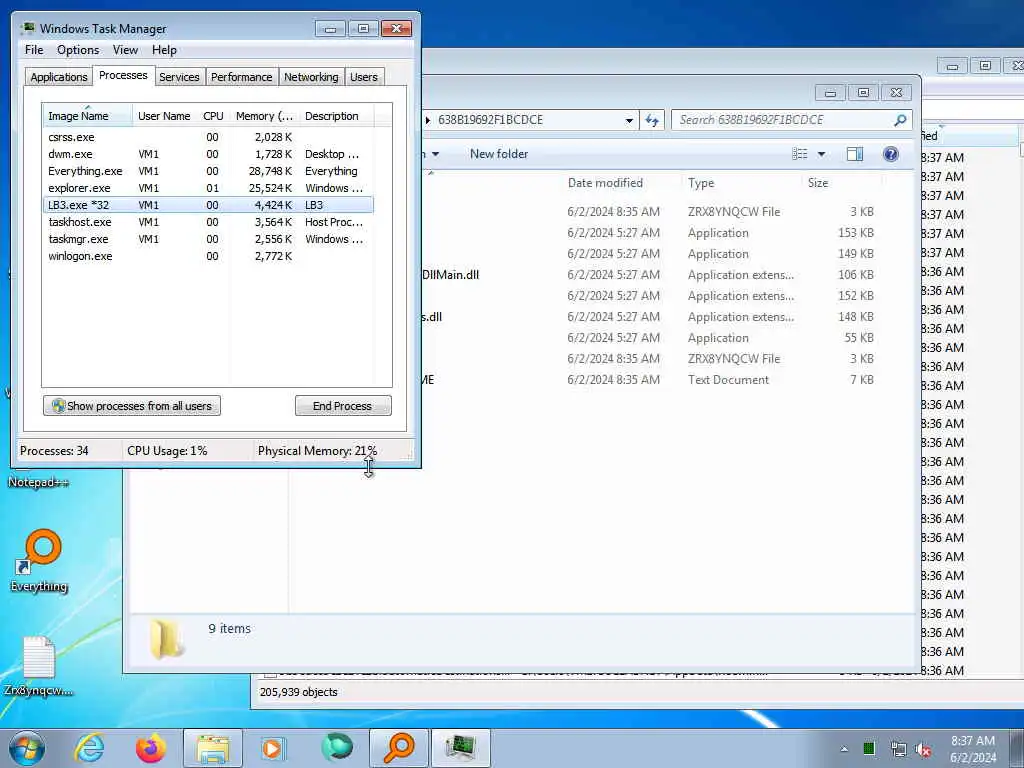
Task: Open the taskbar clock showing 8:37 AM
Action: [x=973, y=749]
